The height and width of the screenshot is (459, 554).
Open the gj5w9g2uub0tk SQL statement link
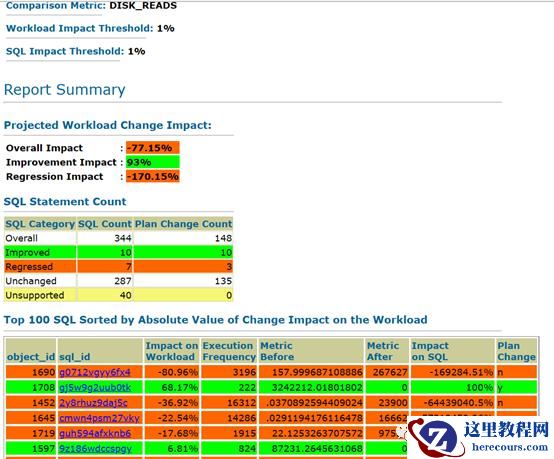pyautogui.click(x=95, y=388)
